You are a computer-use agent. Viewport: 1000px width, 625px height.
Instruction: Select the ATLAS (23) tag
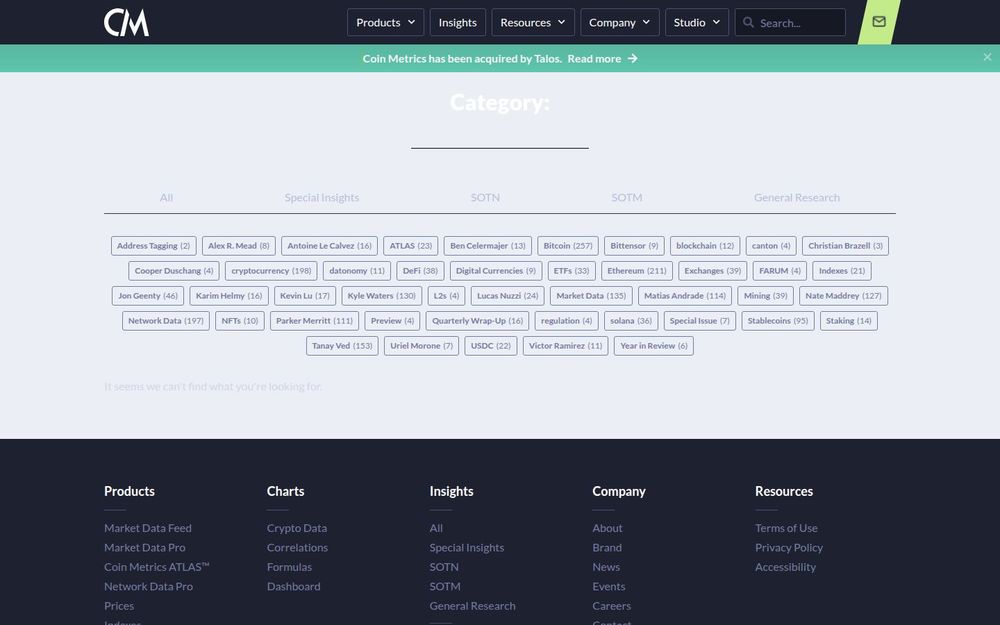[411, 246]
